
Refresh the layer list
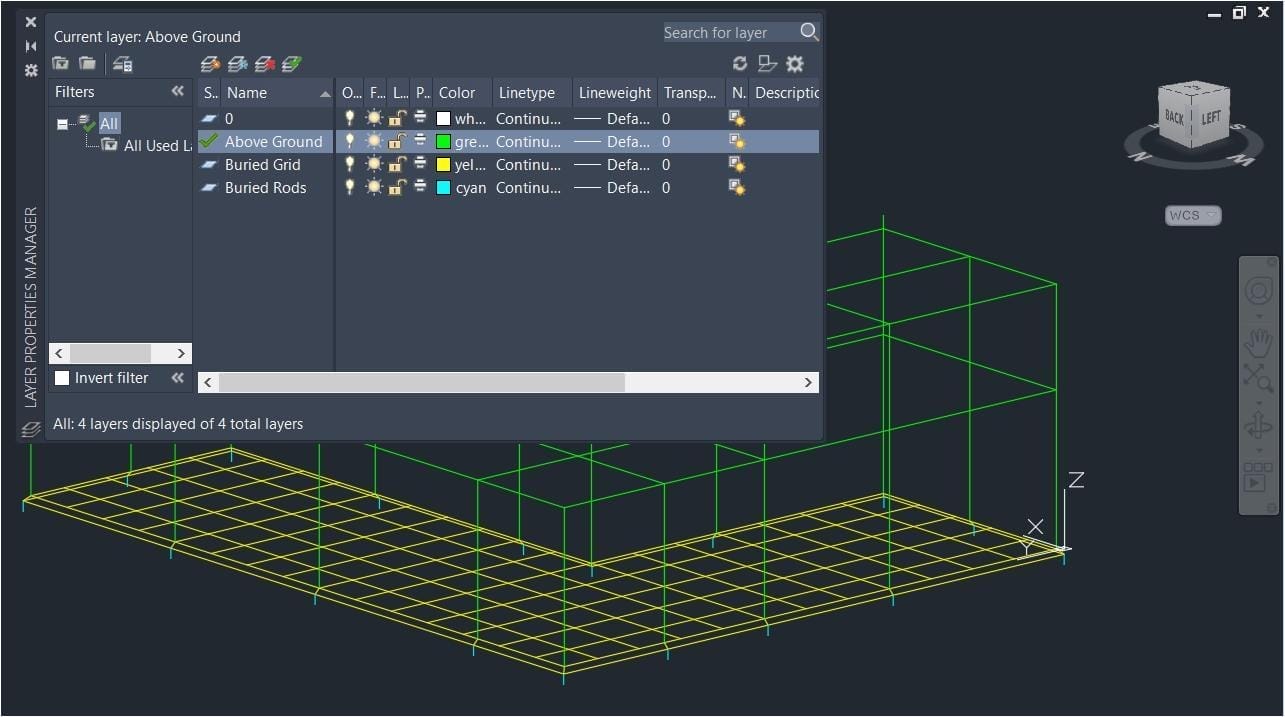click(x=740, y=63)
